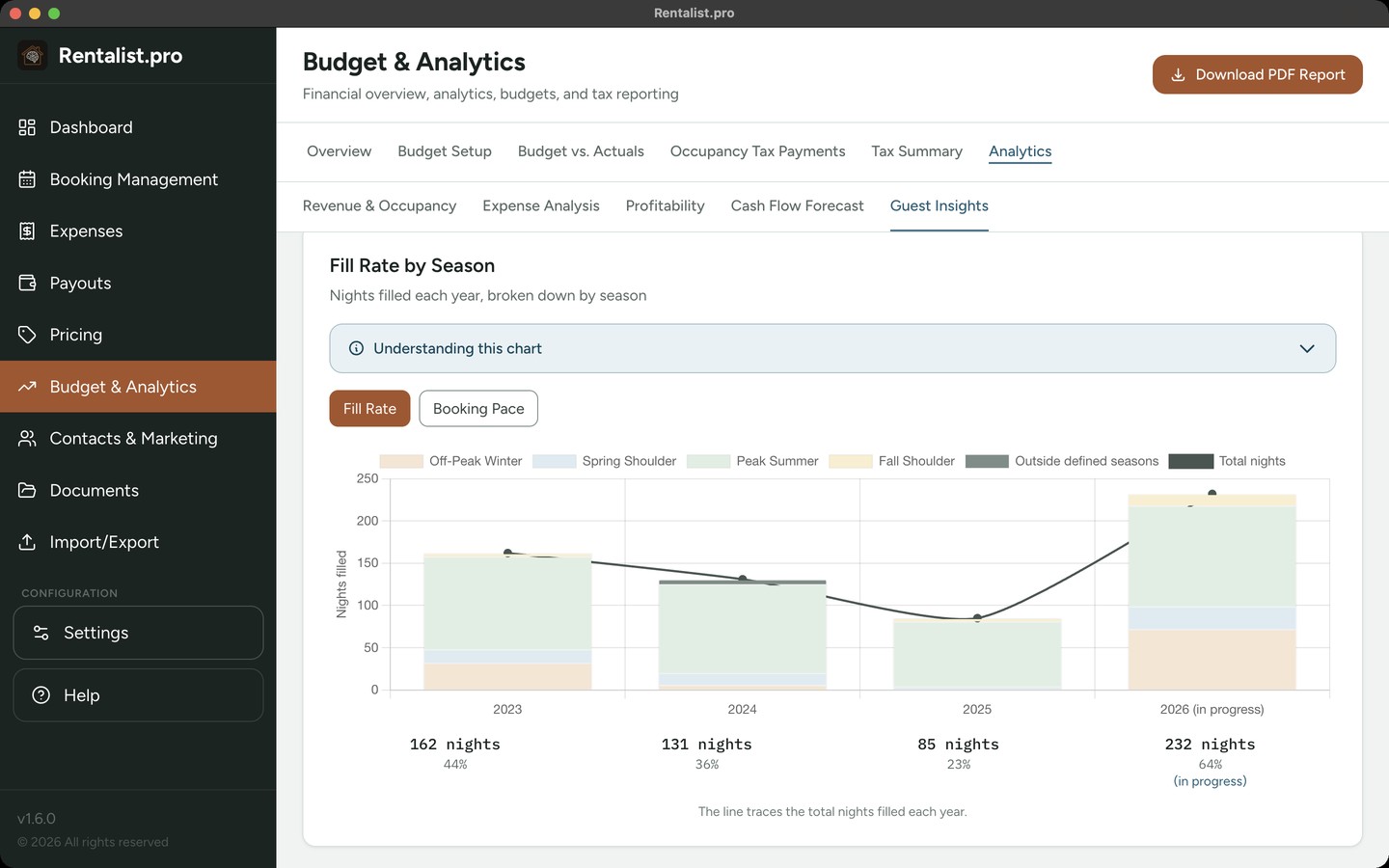
Task: Click the Budget & Analytics trend icon
Action: pyautogui.click(x=27, y=387)
